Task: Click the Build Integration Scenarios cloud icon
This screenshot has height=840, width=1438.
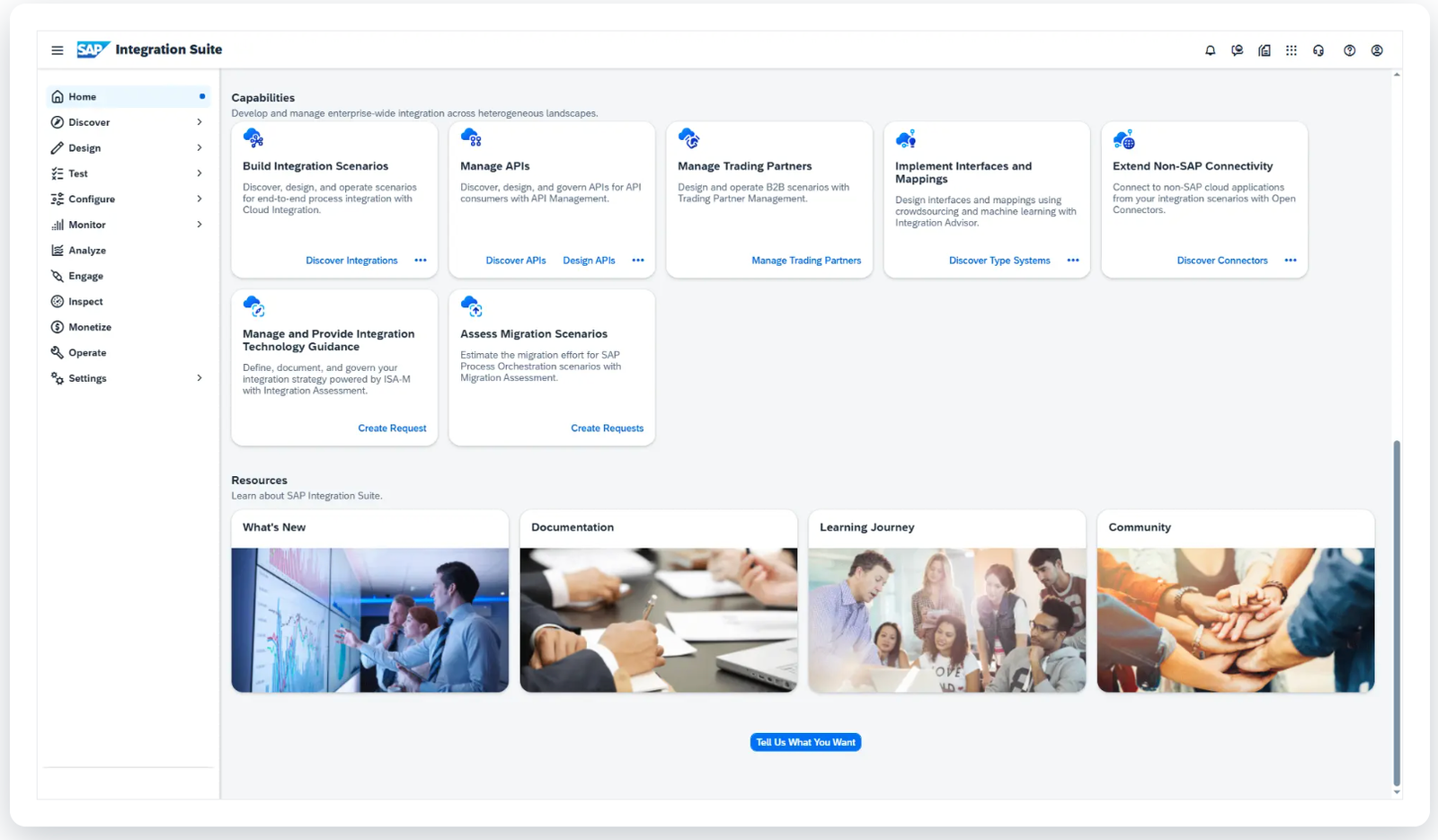Action: tap(253, 138)
